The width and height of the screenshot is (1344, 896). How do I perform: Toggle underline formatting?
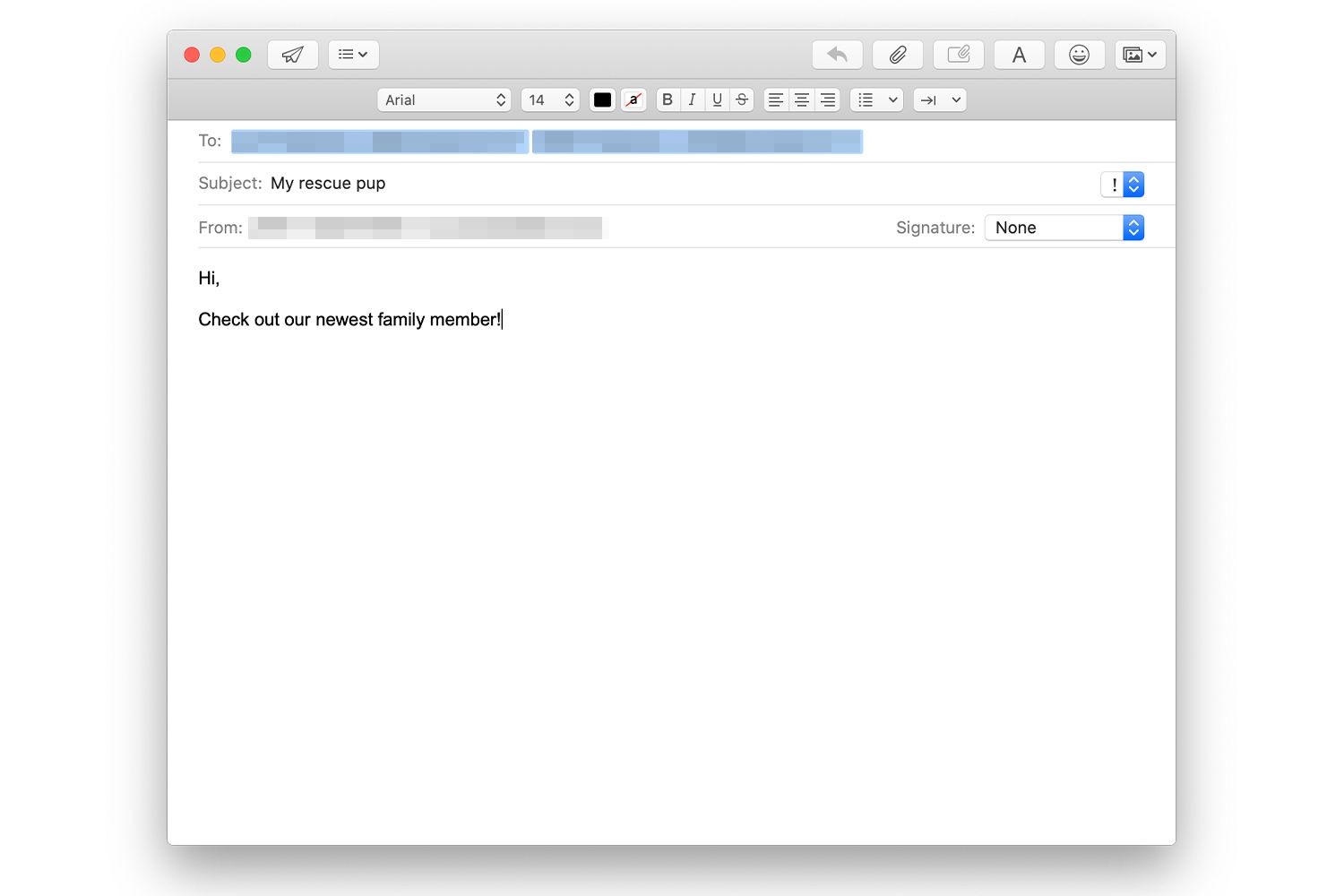click(717, 100)
